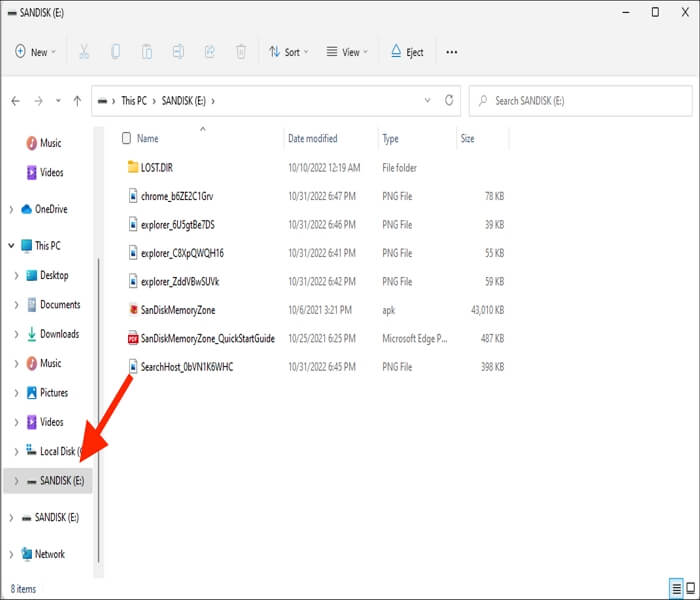Tick the select-all checkbox beside Name
This screenshot has width=700, height=600.
tap(126, 139)
